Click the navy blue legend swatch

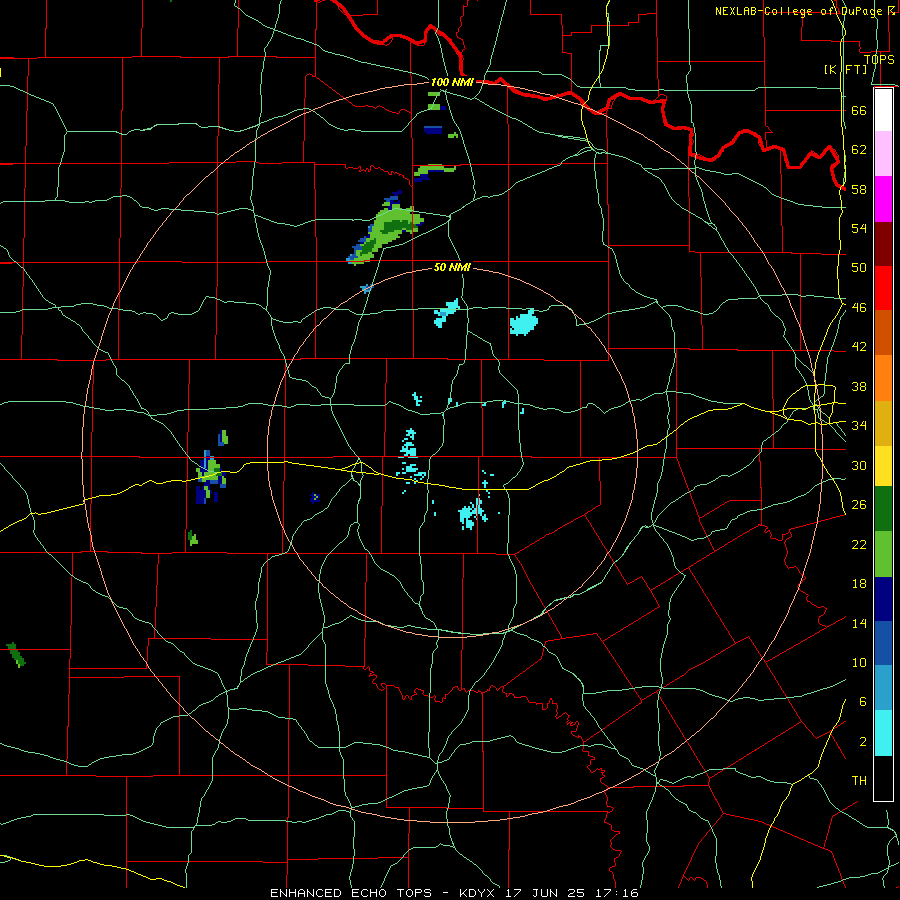coord(883,599)
